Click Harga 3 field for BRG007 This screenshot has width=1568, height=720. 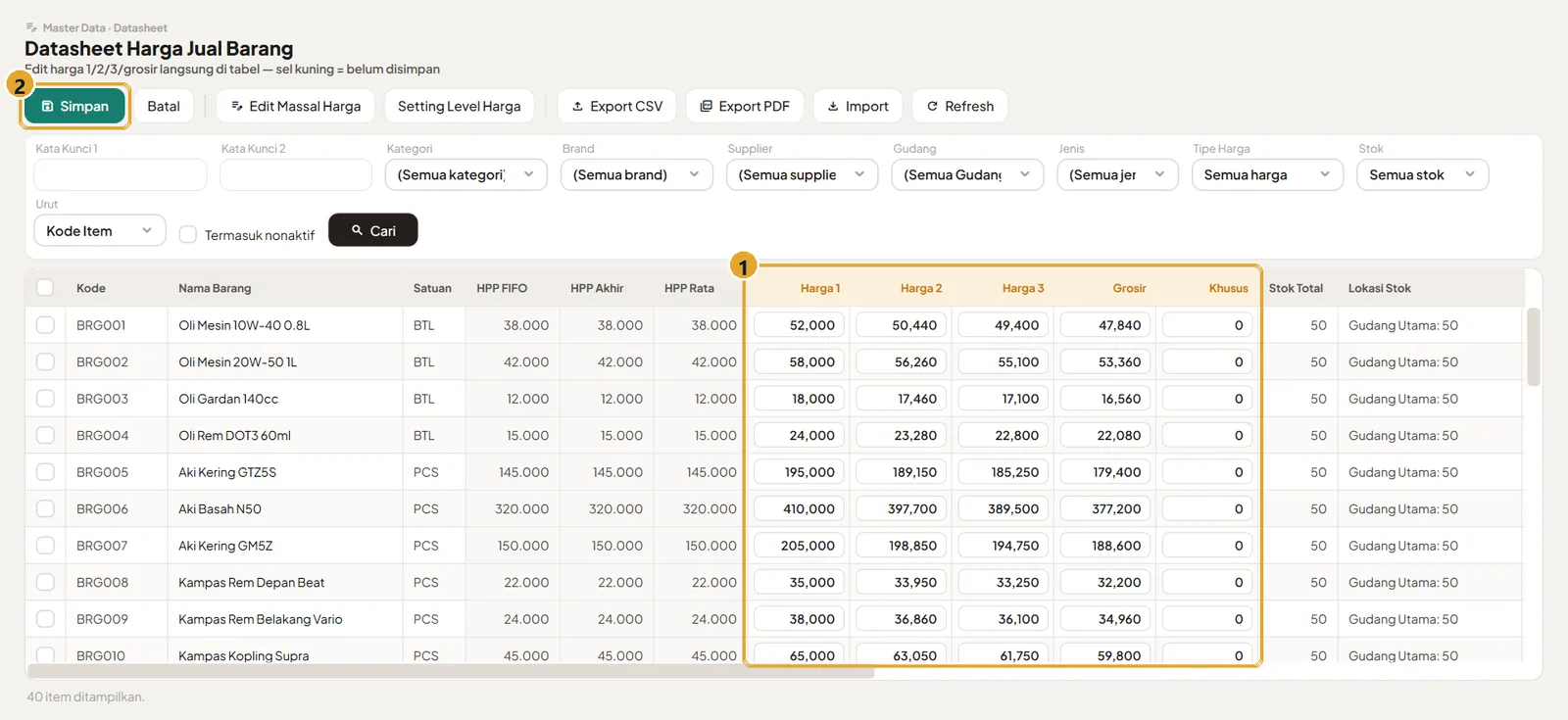pos(1004,546)
